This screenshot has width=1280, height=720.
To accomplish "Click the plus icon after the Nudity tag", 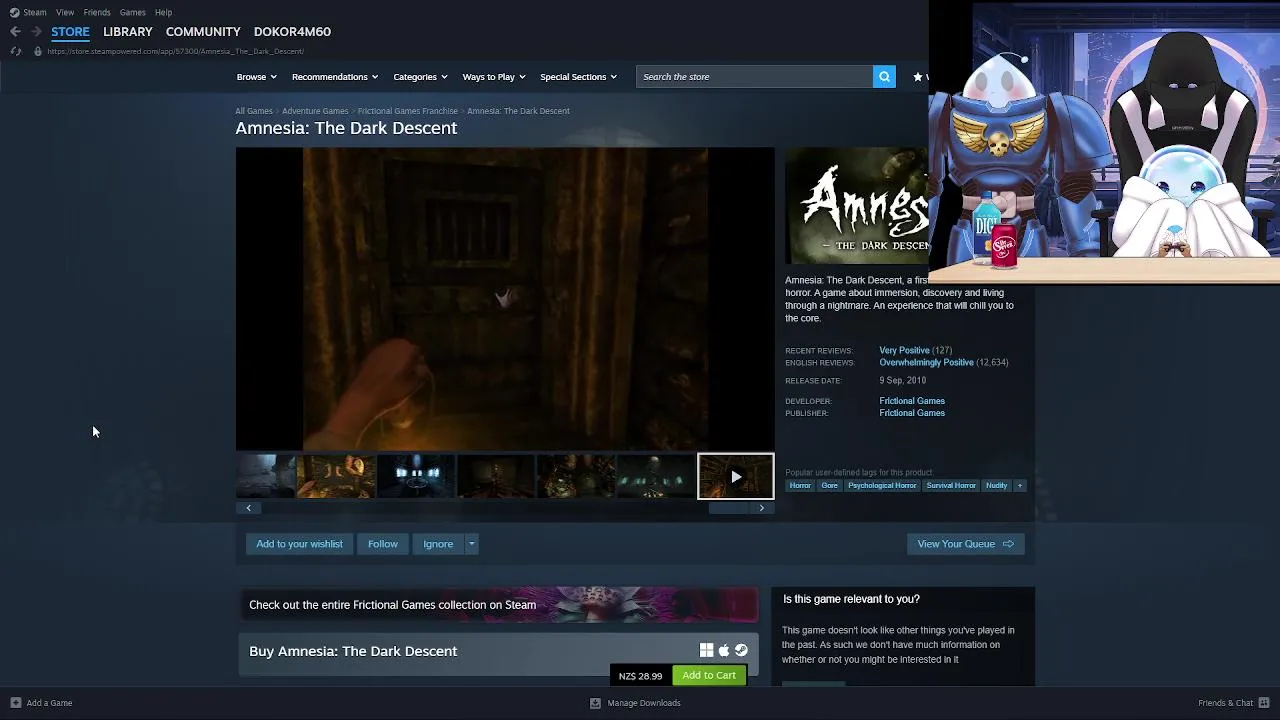I will [1019, 486].
